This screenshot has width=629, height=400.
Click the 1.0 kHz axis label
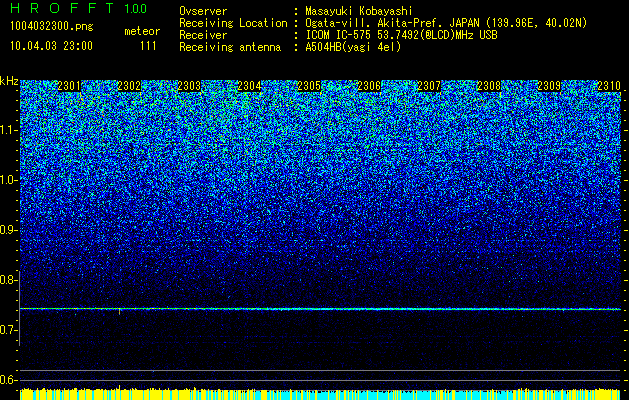tap(9, 180)
